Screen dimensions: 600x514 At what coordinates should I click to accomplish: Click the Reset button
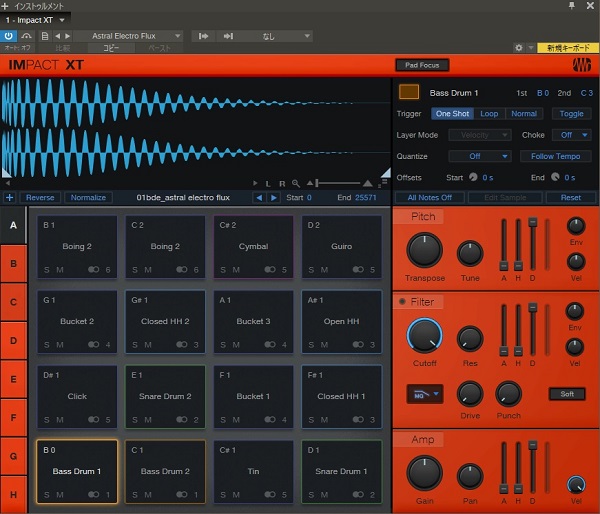pos(571,197)
